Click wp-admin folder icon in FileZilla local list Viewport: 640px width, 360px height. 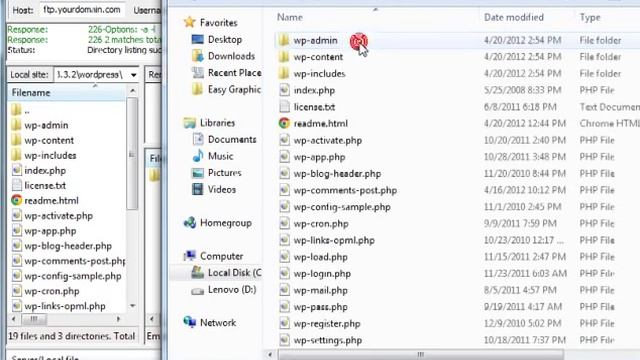(16, 125)
